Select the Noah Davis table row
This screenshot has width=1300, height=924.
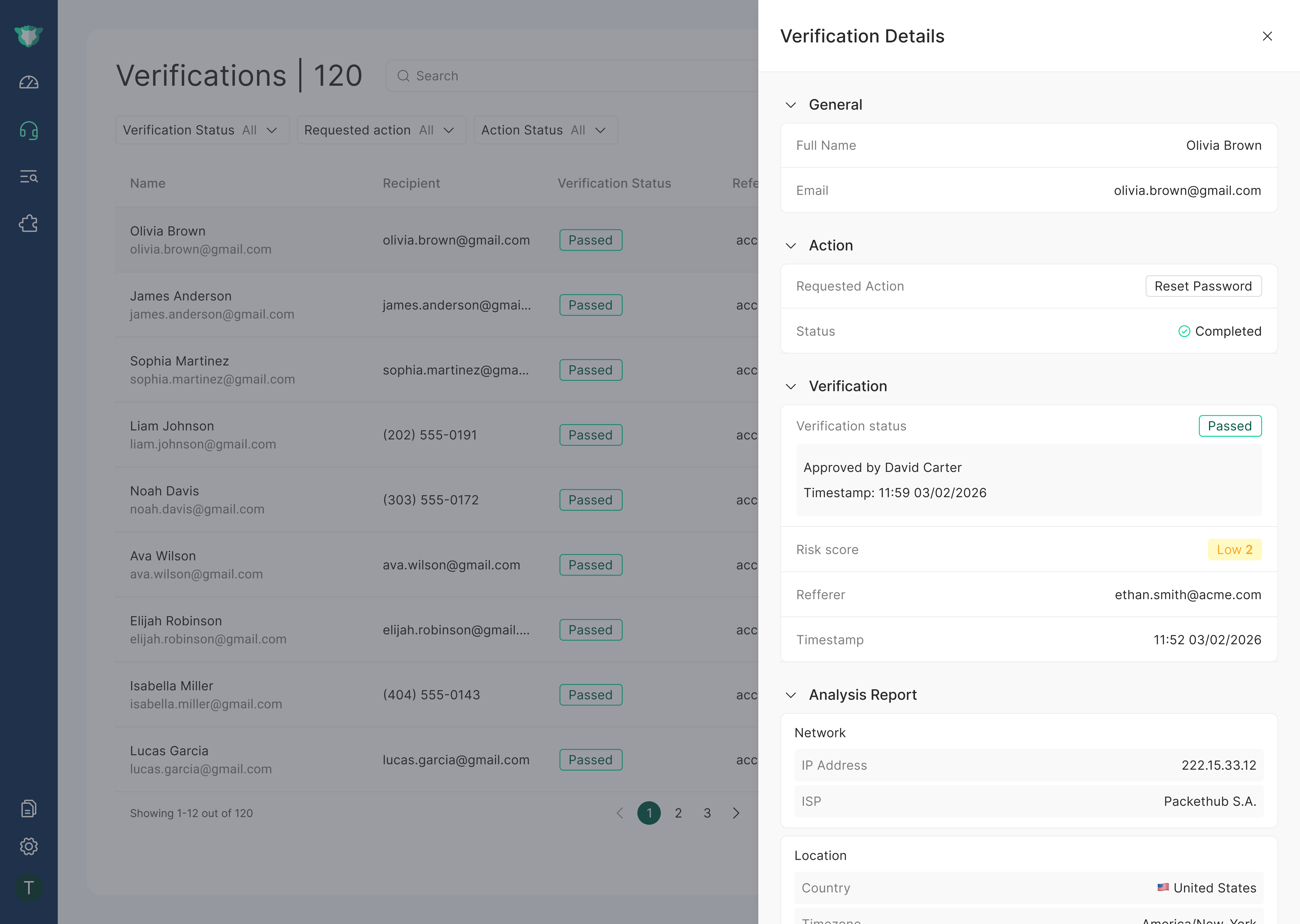click(436, 499)
